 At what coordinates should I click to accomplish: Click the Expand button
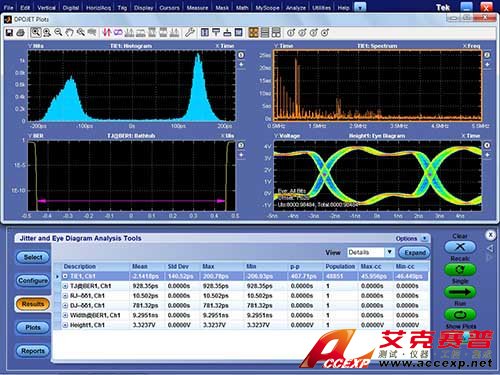click(414, 253)
